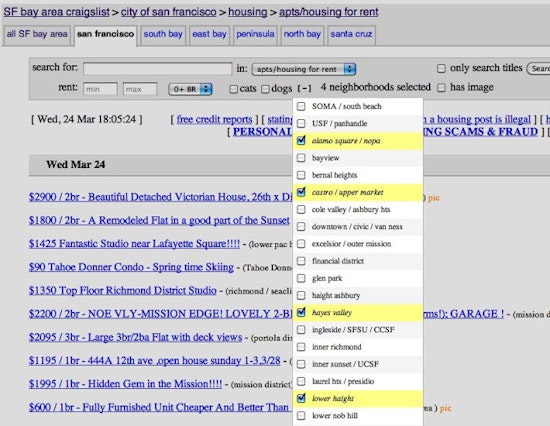The width and height of the screenshot is (550, 426).
Task: Select cole valley / ashbury hts checkbox
Action: tap(301, 209)
